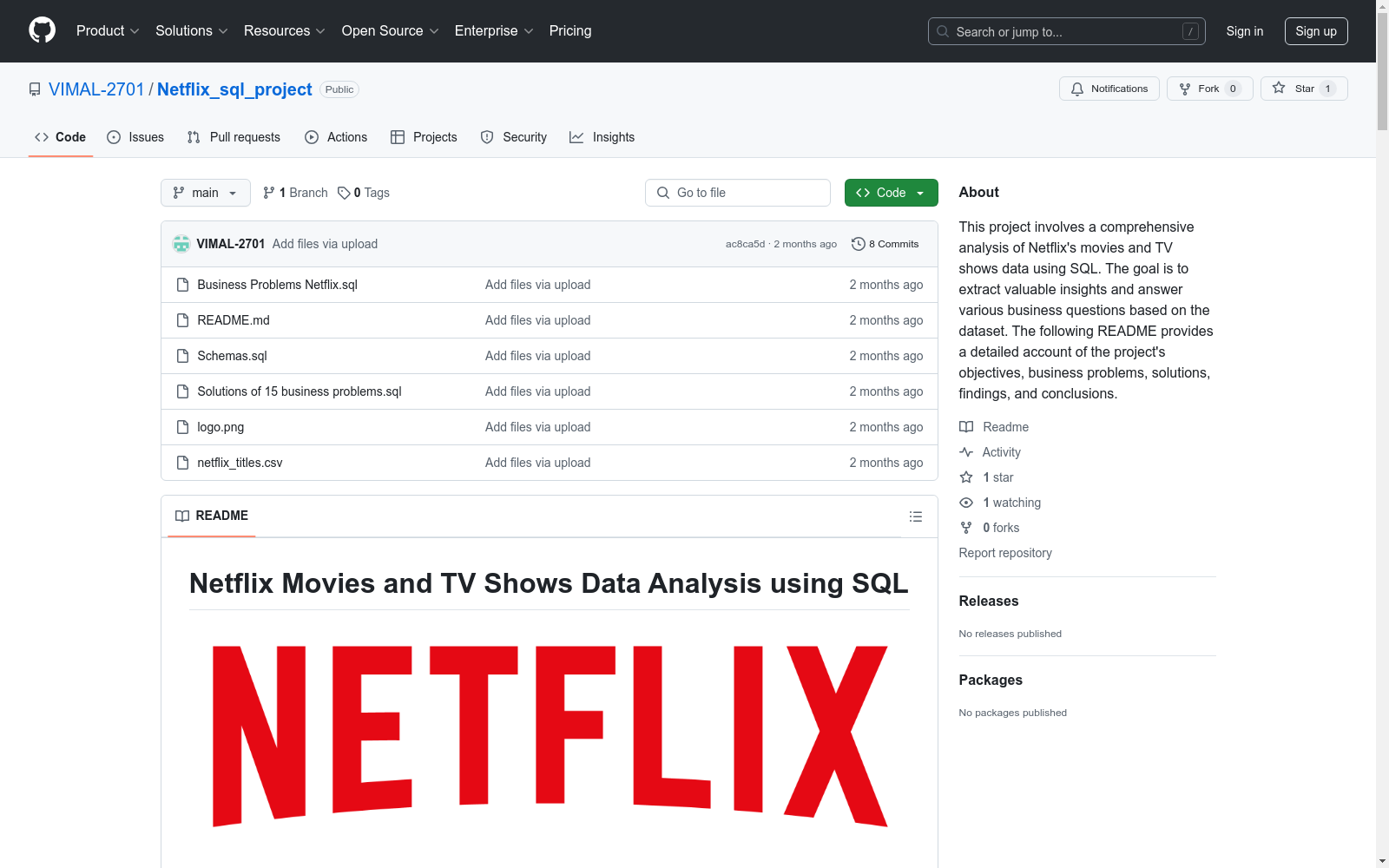Screen dimensions: 1389x868
Task: Expand the Open Source menu
Action: pyautogui.click(x=391, y=31)
